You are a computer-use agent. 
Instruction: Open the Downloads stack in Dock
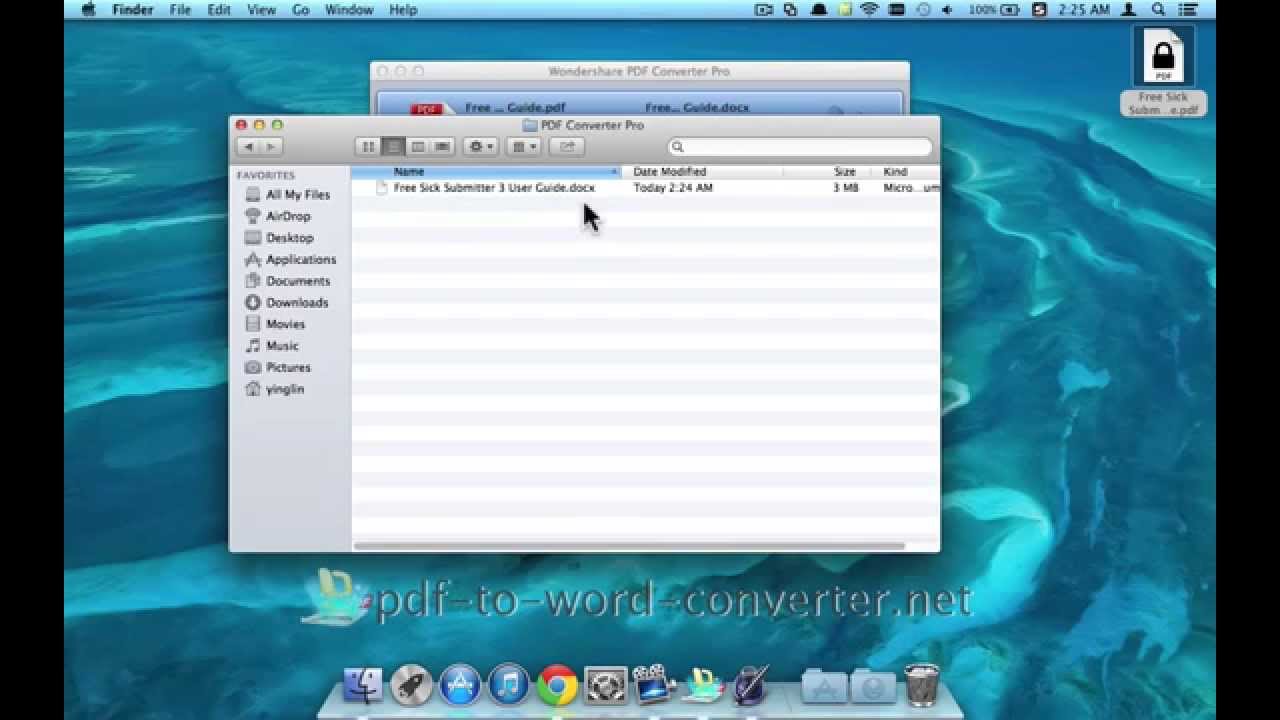873,686
